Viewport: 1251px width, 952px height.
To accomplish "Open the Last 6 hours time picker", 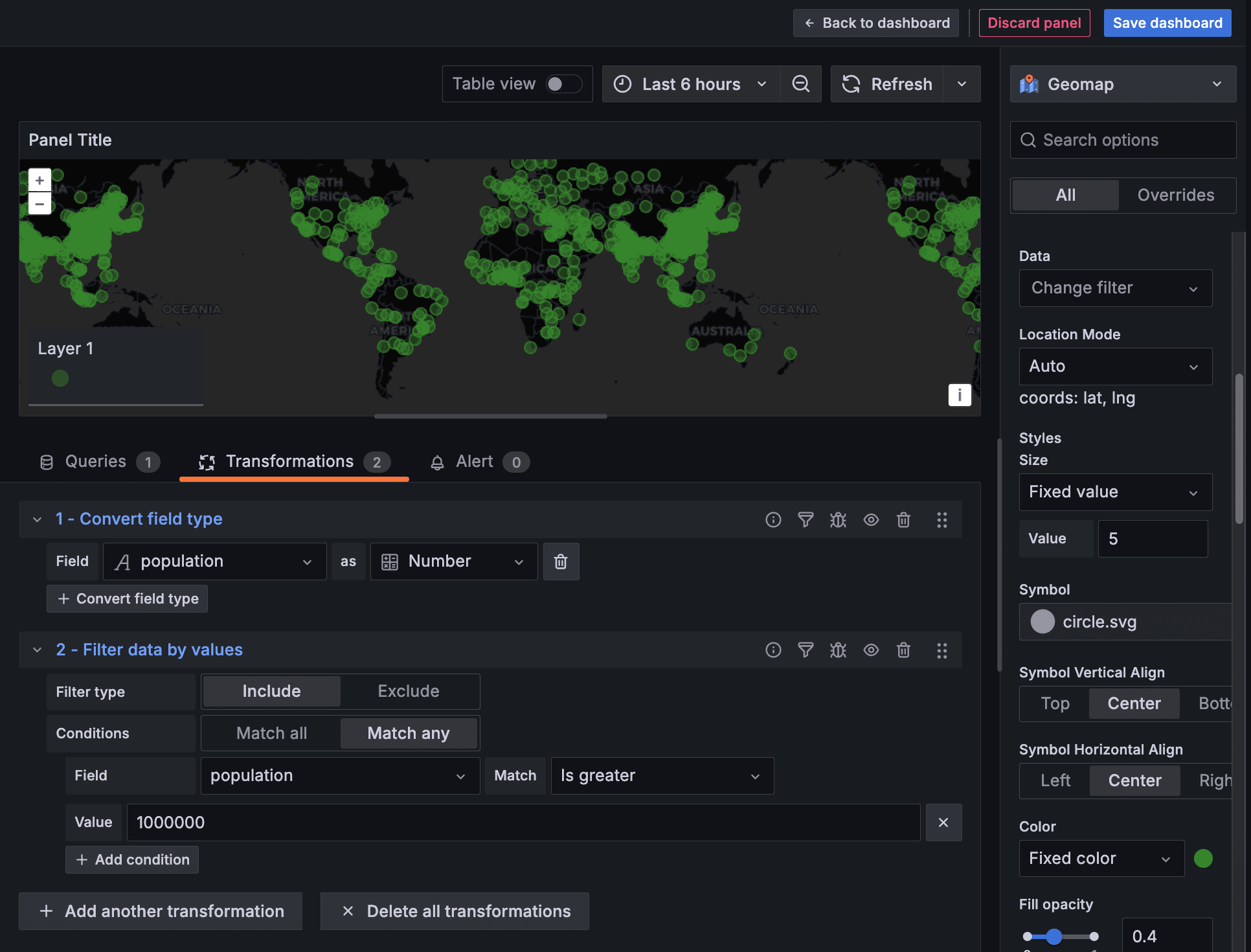I will [690, 84].
